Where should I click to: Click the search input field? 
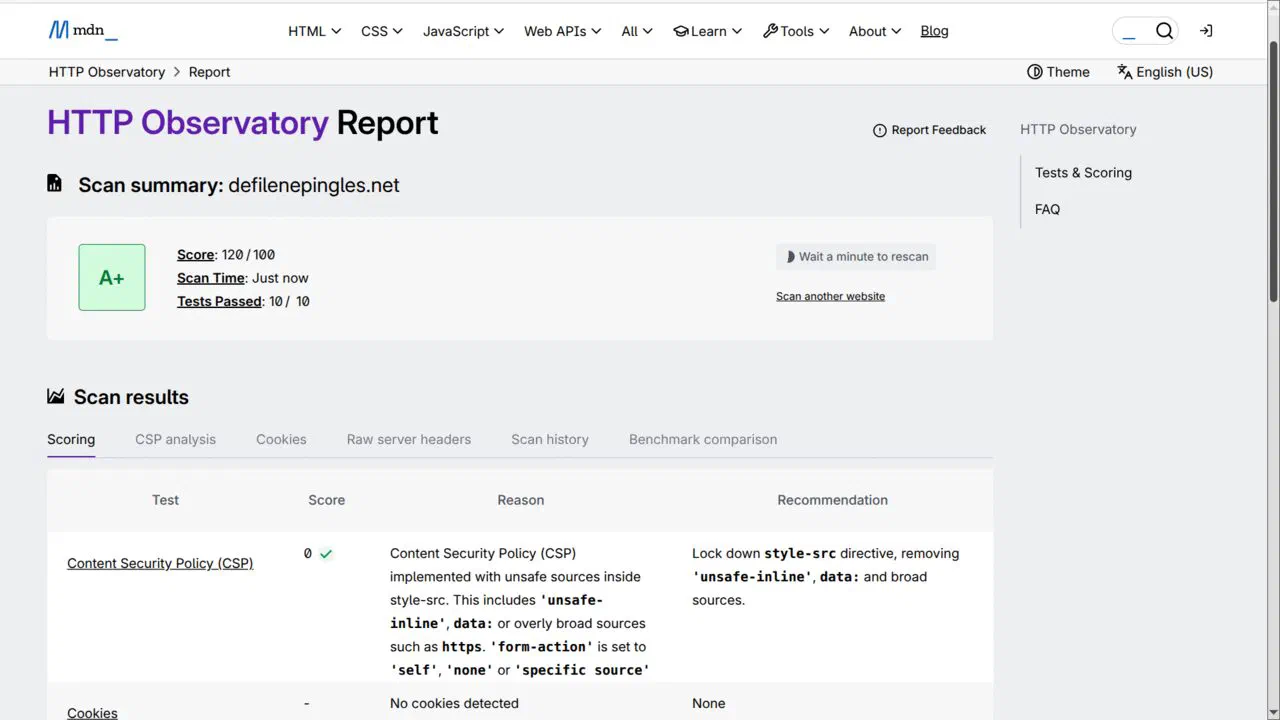click(1132, 31)
